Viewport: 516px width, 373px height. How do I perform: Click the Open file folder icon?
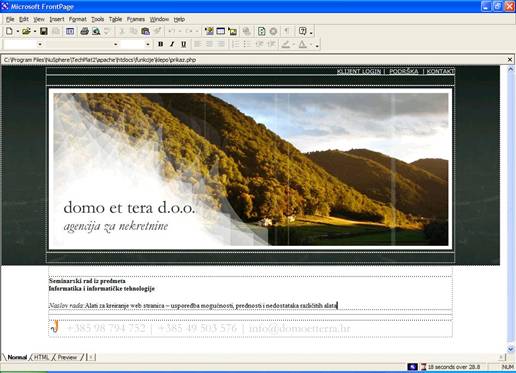click(x=26, y=31)
